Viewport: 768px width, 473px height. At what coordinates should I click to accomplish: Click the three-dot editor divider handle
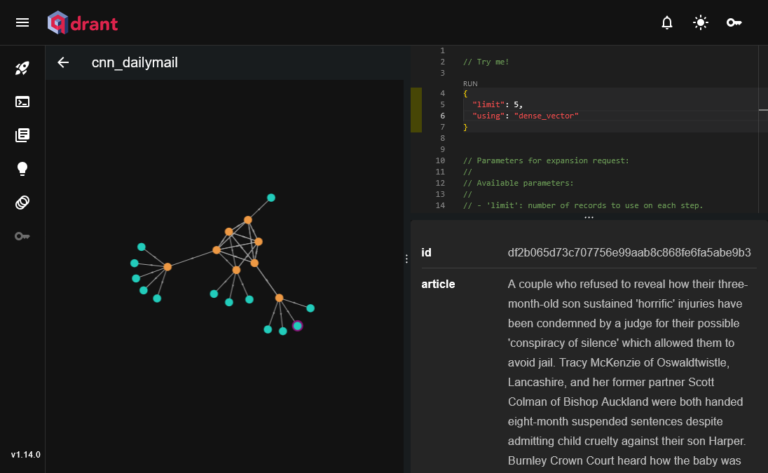589,217
